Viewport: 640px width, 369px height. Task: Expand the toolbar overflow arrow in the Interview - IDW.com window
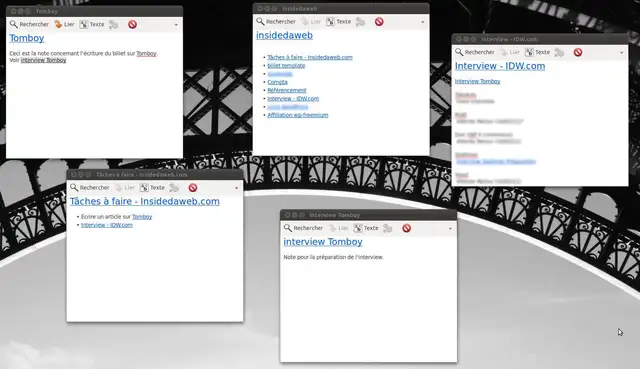point(622,53)
